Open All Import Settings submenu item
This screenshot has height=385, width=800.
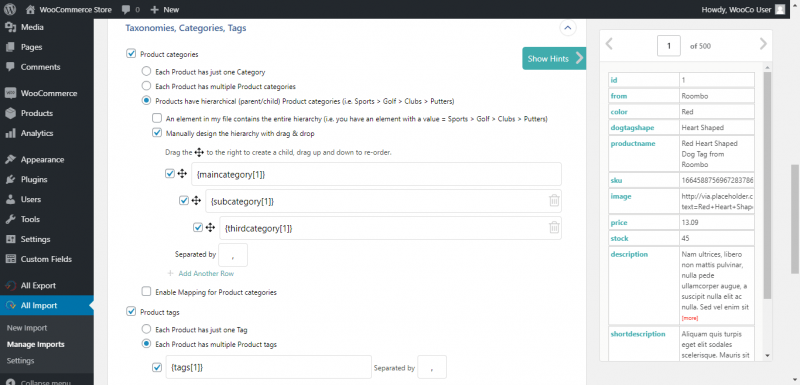(x=20, y=361)
